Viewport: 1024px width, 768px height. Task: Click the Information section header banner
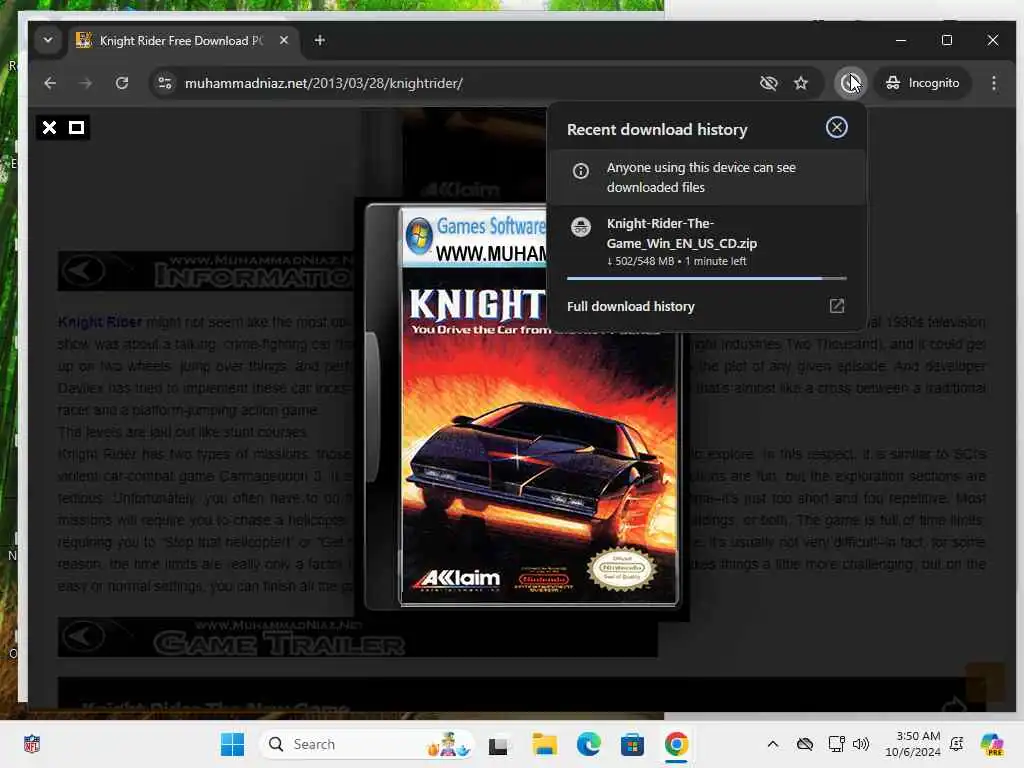pos(206,271)
